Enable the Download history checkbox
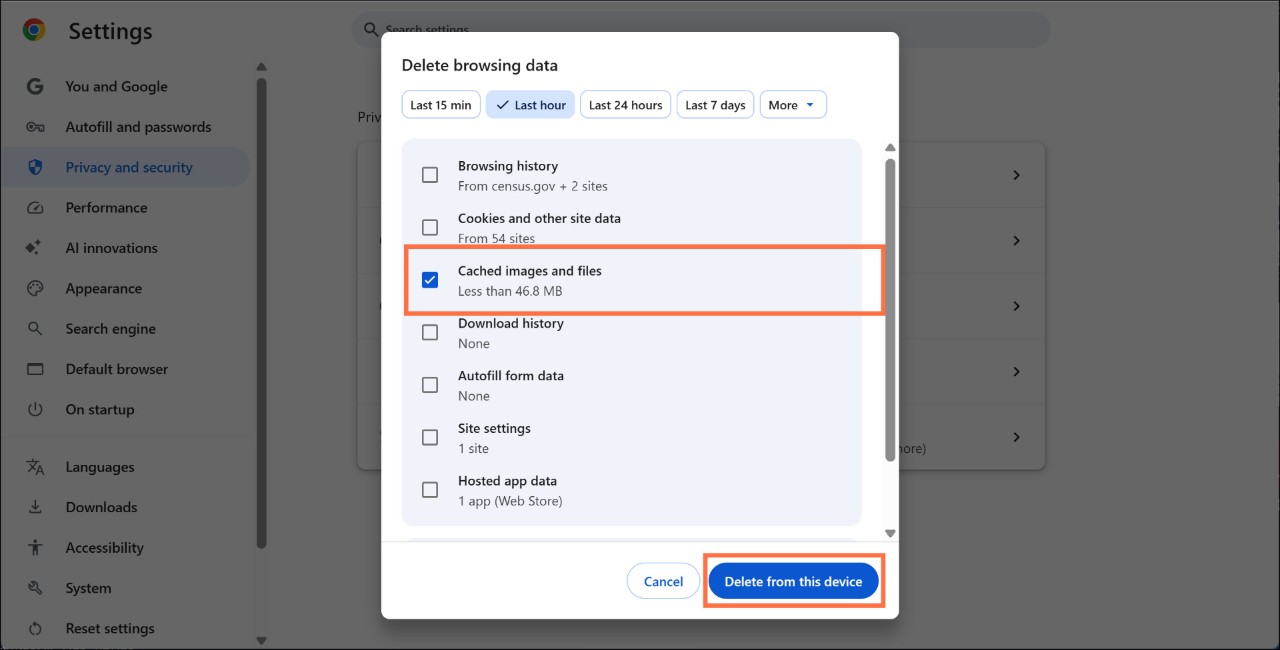The image size is (1280, 650). (x=430, y=332)
